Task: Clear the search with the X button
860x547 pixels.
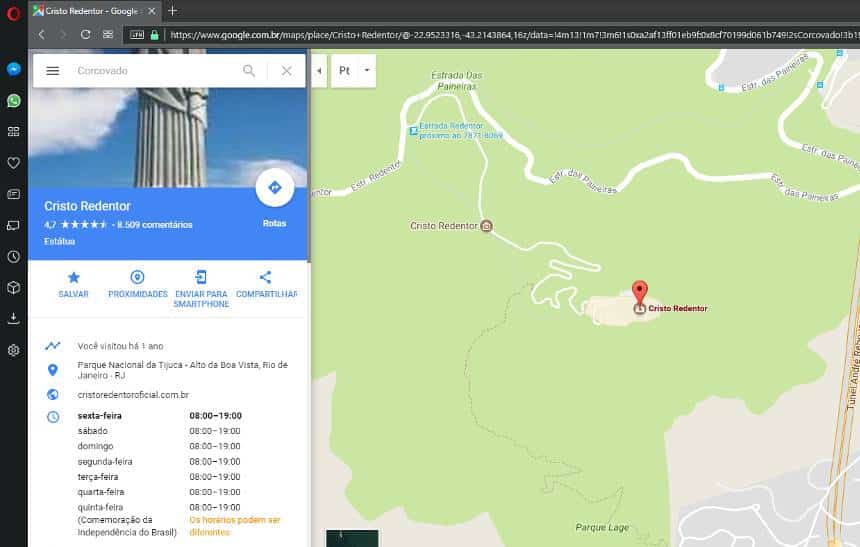Action: pos(286,71)
